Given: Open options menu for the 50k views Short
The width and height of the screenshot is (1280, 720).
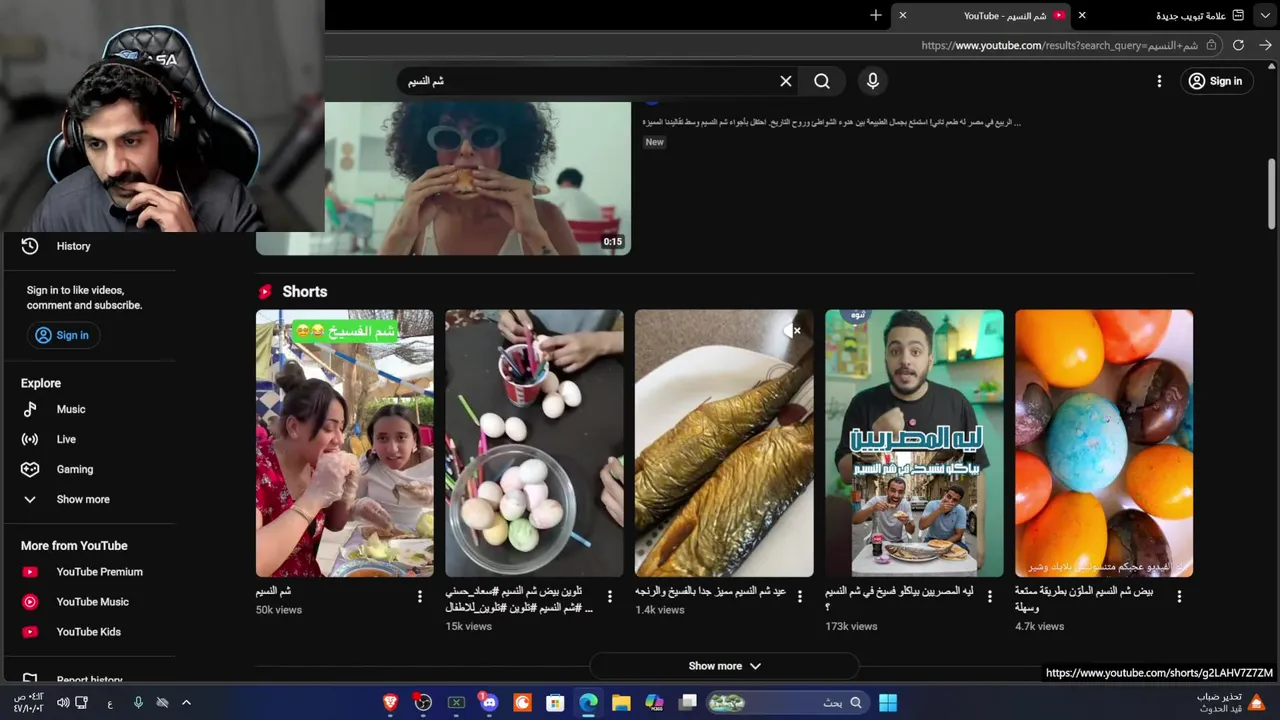Looking at the screenshot, I should 420,596.
